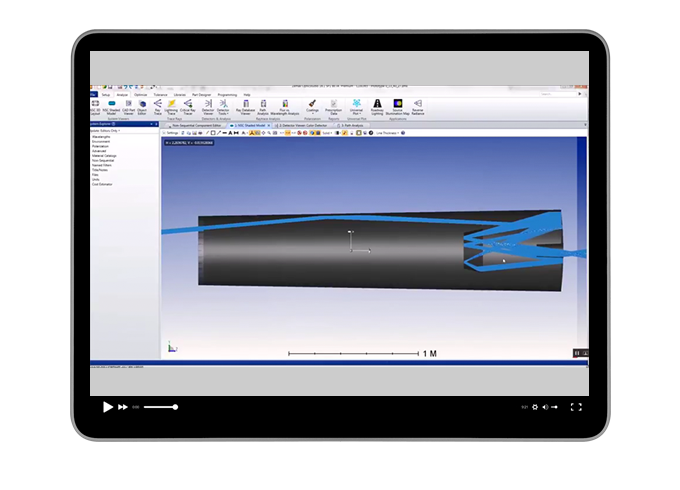Screen dimensions: 680x490
Task: Adjust the video volume control
Action: coord(548,407)
